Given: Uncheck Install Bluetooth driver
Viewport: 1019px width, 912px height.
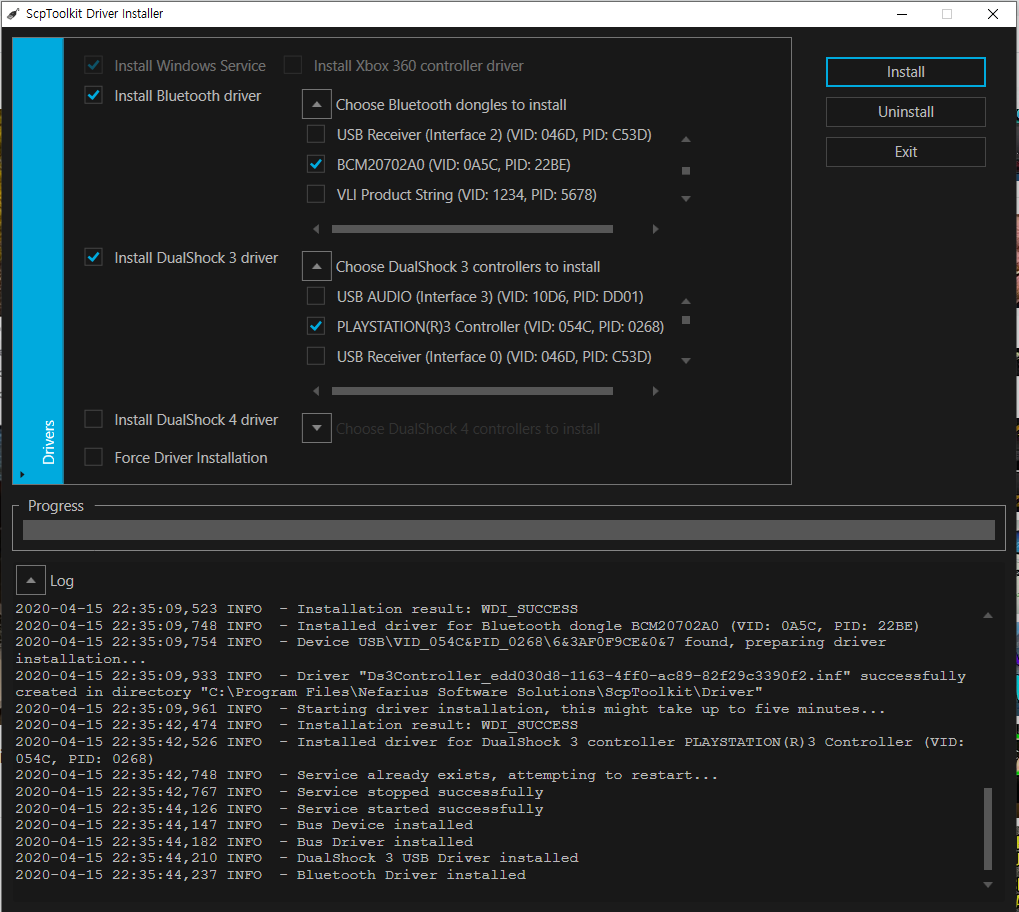Looking at the screenshot, I should (94, 95).
